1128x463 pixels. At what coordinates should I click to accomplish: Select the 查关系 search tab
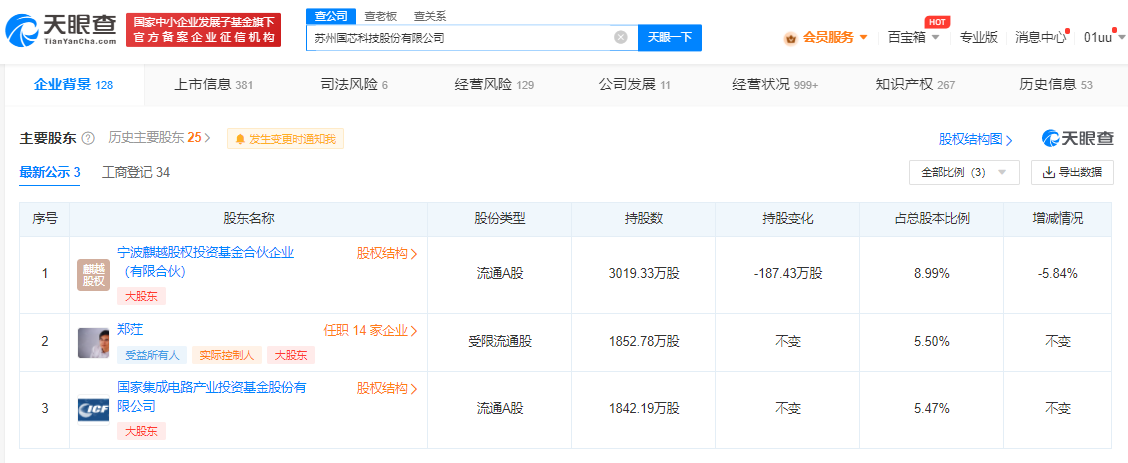[430, 16]
